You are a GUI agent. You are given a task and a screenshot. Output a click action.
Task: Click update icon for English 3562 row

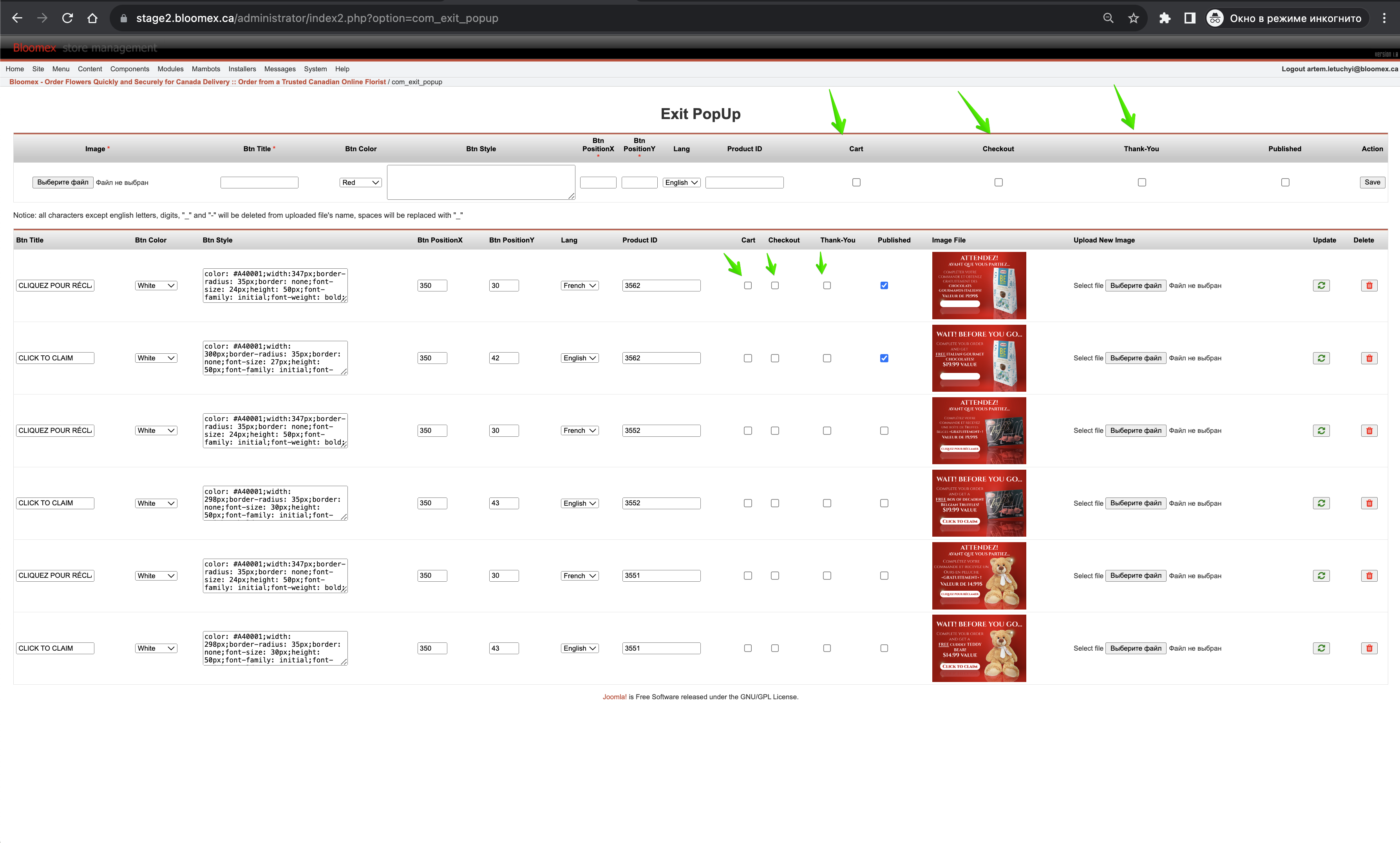1321,358
